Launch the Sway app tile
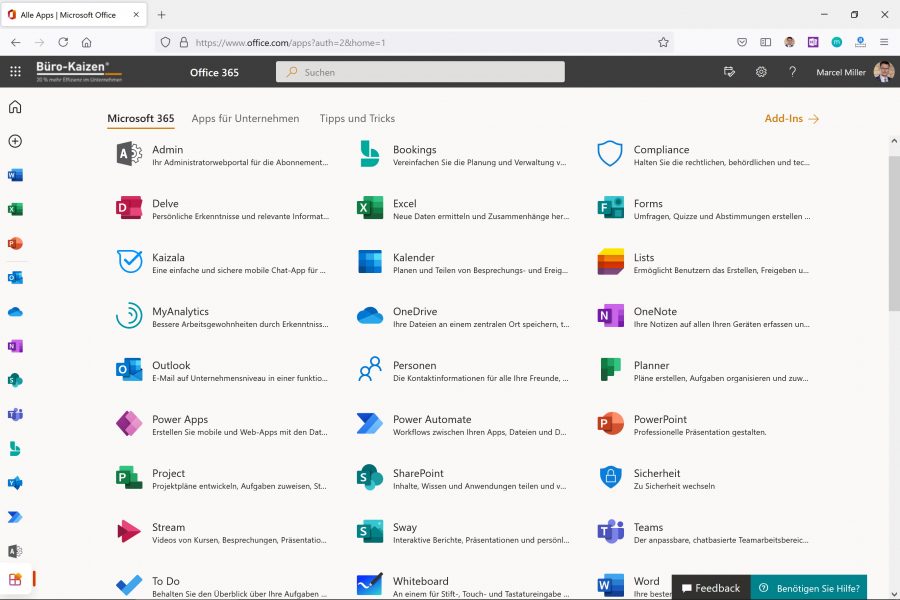The image size is (900, 600). pyautogui.click(x=464, y=532)
